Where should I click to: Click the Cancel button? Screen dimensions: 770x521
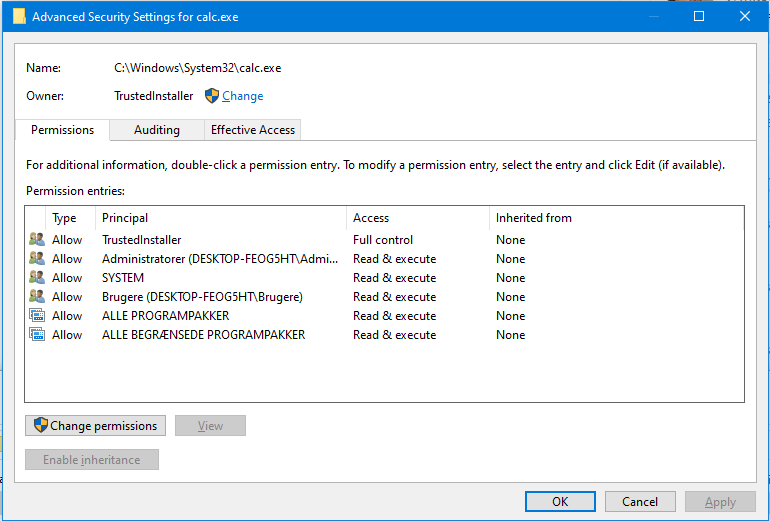640,501
